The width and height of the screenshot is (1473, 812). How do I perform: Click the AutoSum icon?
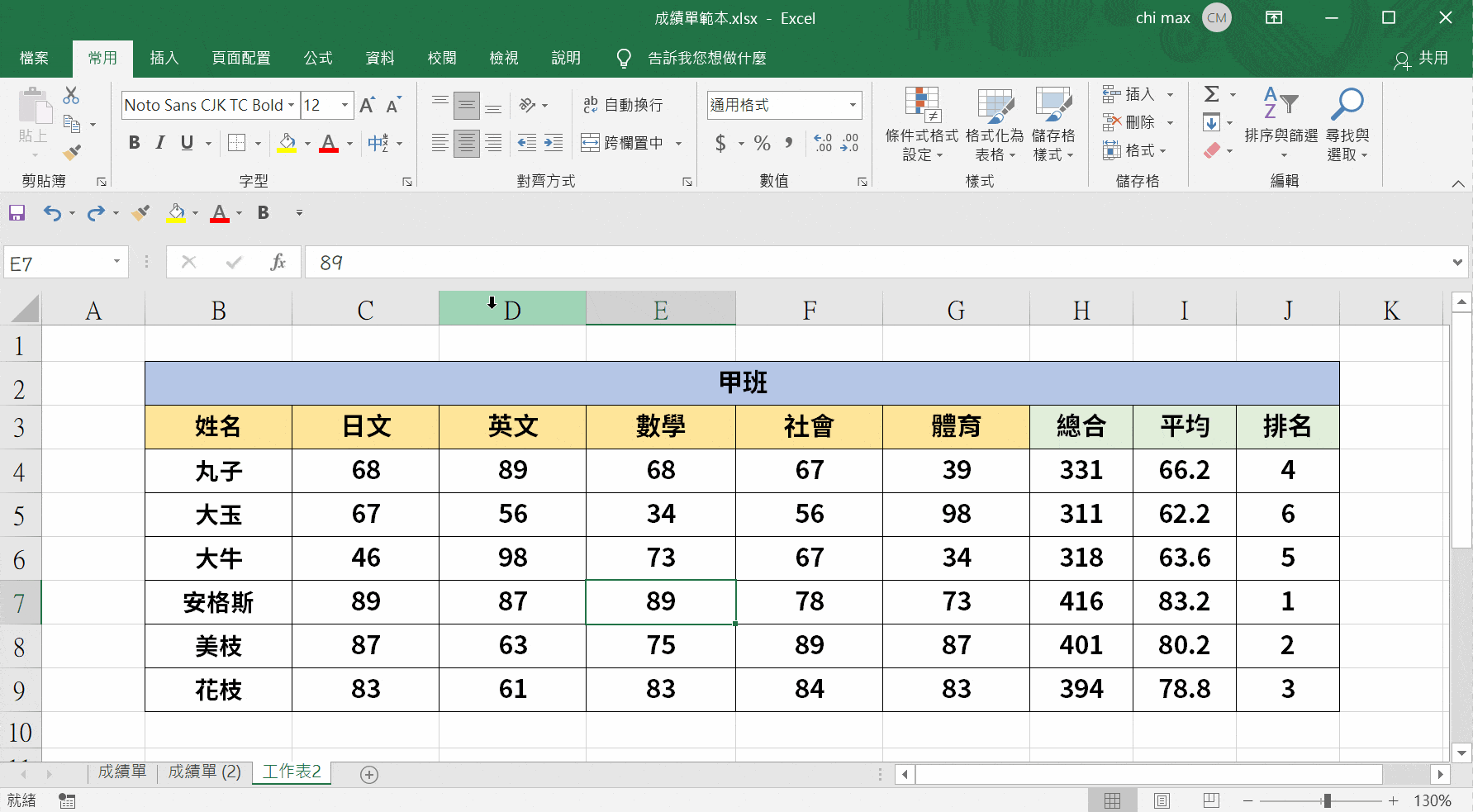click(1212, 93)
